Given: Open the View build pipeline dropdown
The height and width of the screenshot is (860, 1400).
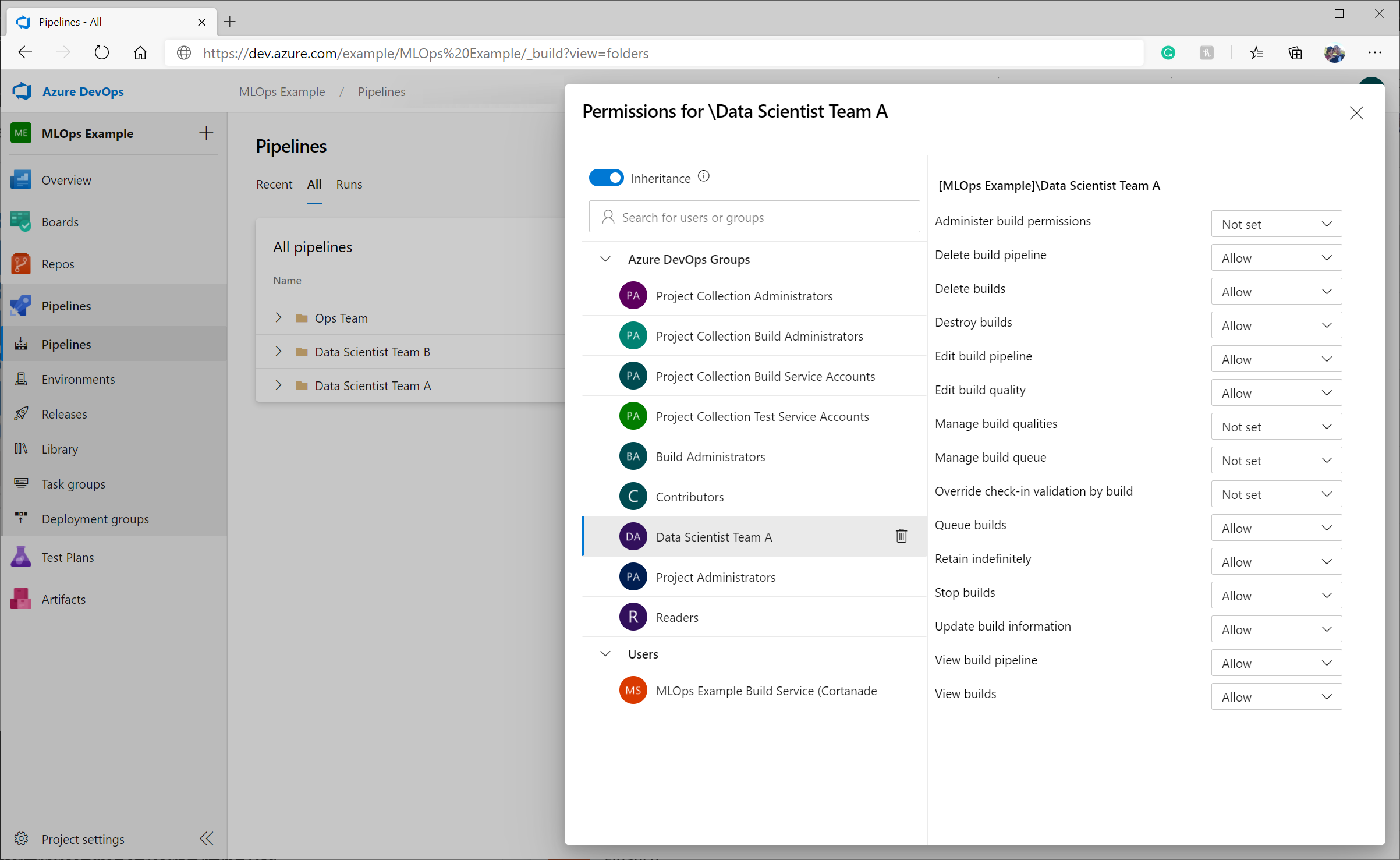Looking at the screenshot, I should tap(1276, 663).
